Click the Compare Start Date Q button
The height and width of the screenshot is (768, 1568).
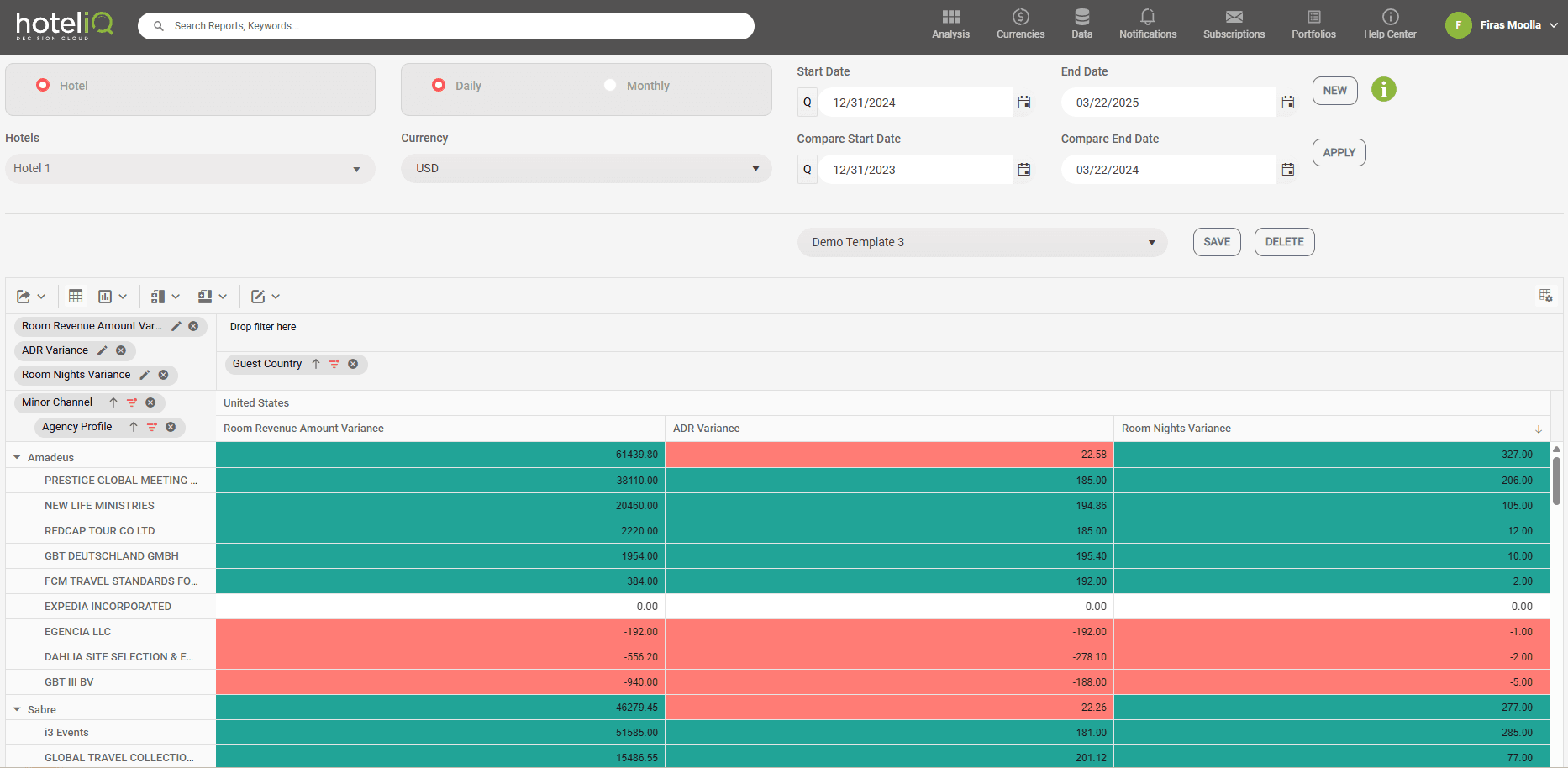point(808,170)
